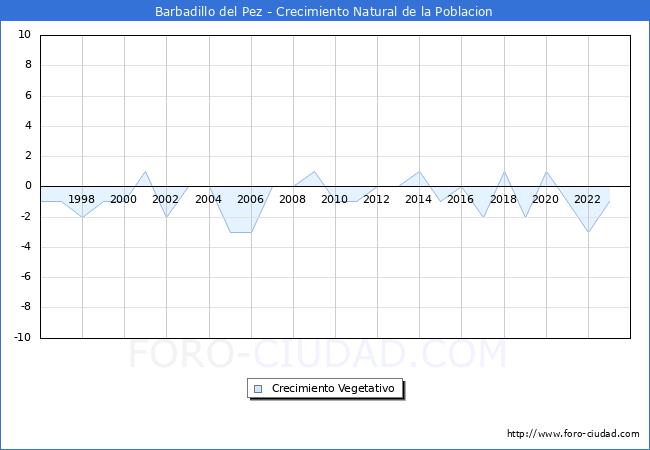Click the y-axis value -10
This screenshot has width=650, height=450.
point(23,337)
